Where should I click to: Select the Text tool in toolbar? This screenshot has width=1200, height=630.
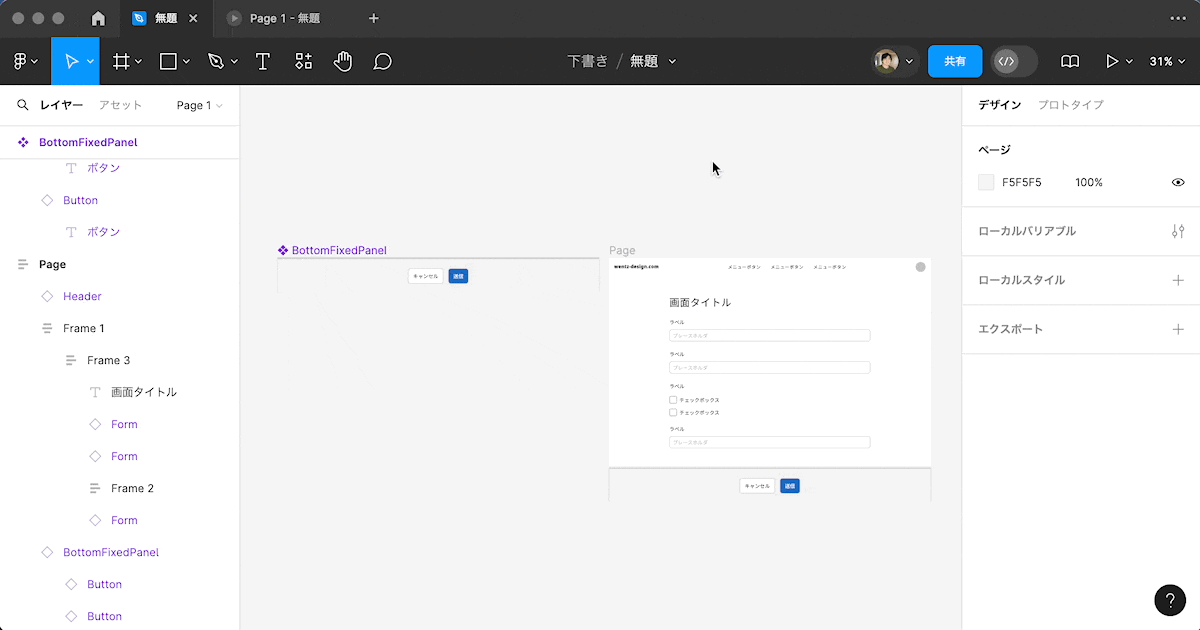tap(263, 62)
